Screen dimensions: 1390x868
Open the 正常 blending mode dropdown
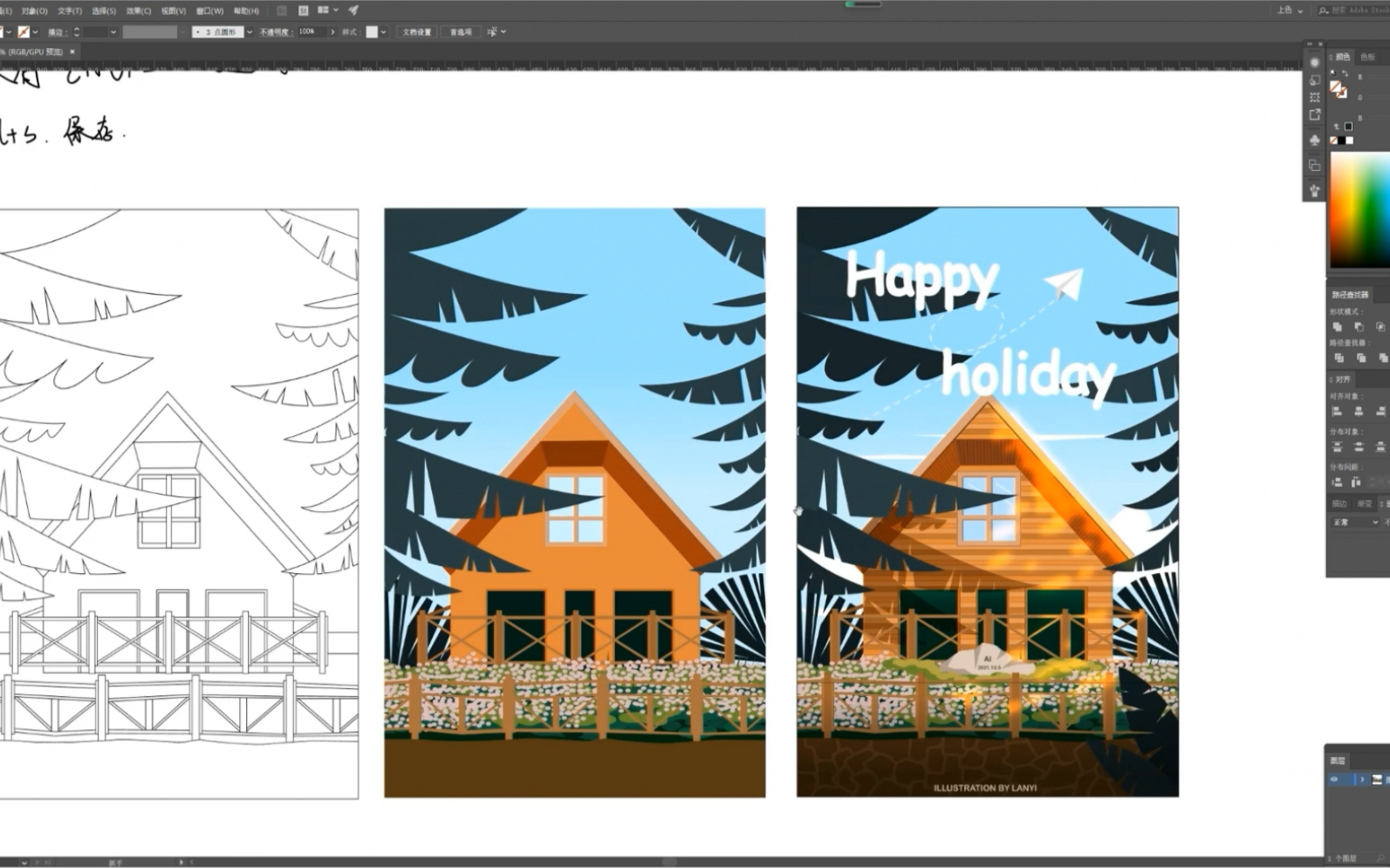click(x=1355, y=522)
